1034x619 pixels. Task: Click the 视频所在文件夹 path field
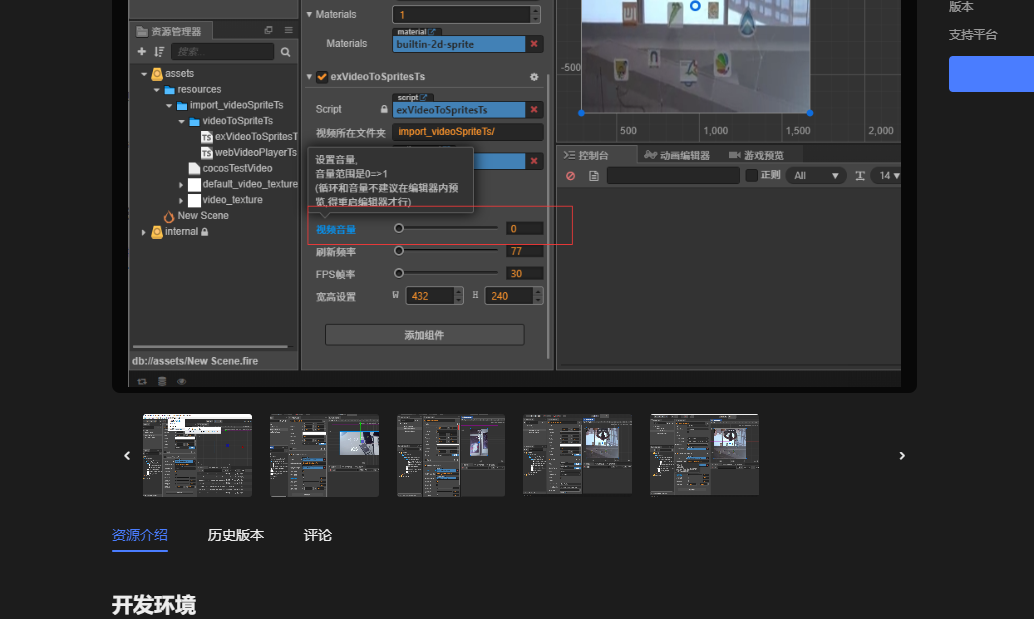(x=468, y=131)
